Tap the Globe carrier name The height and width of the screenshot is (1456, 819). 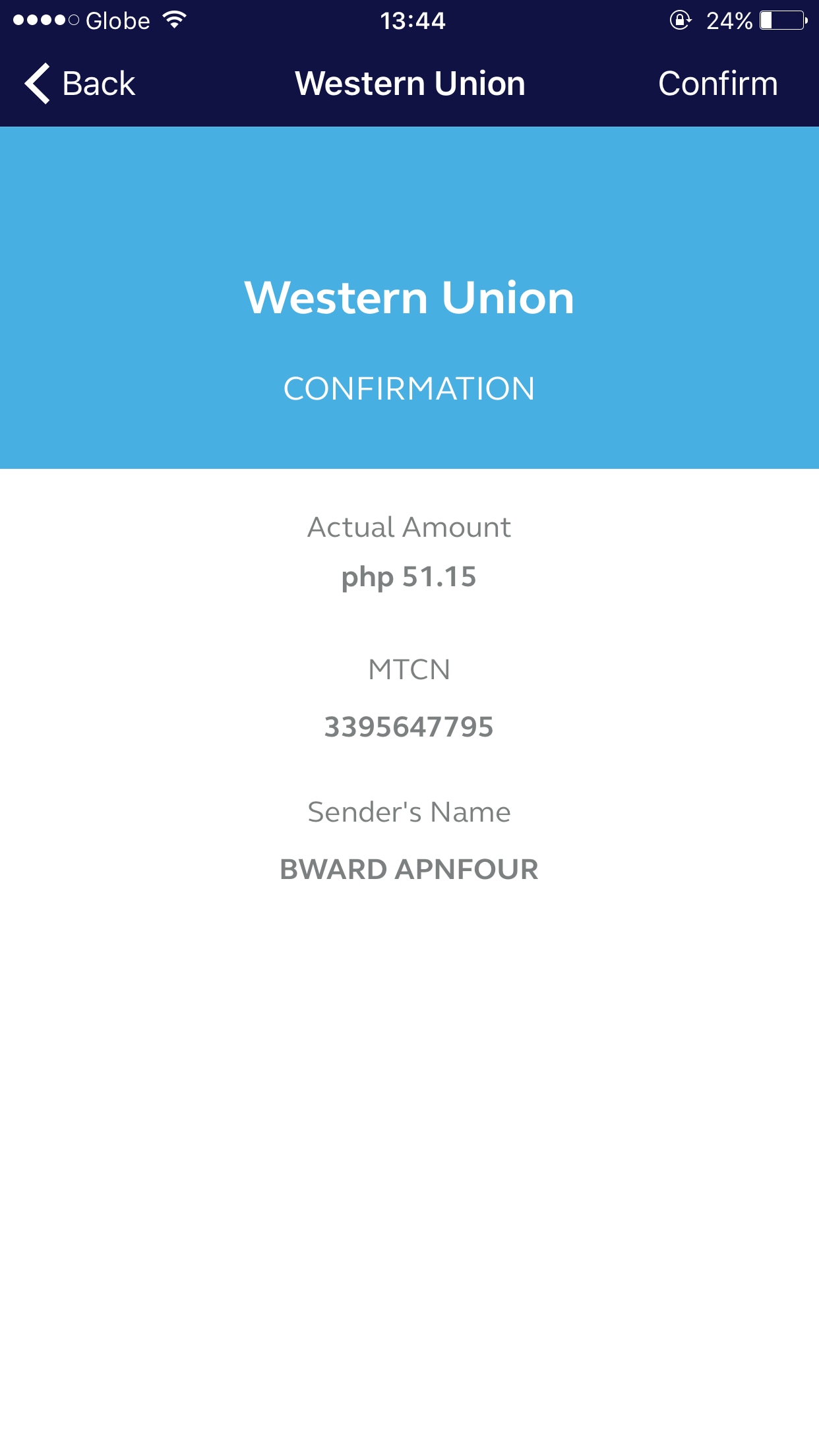(118, 20)
